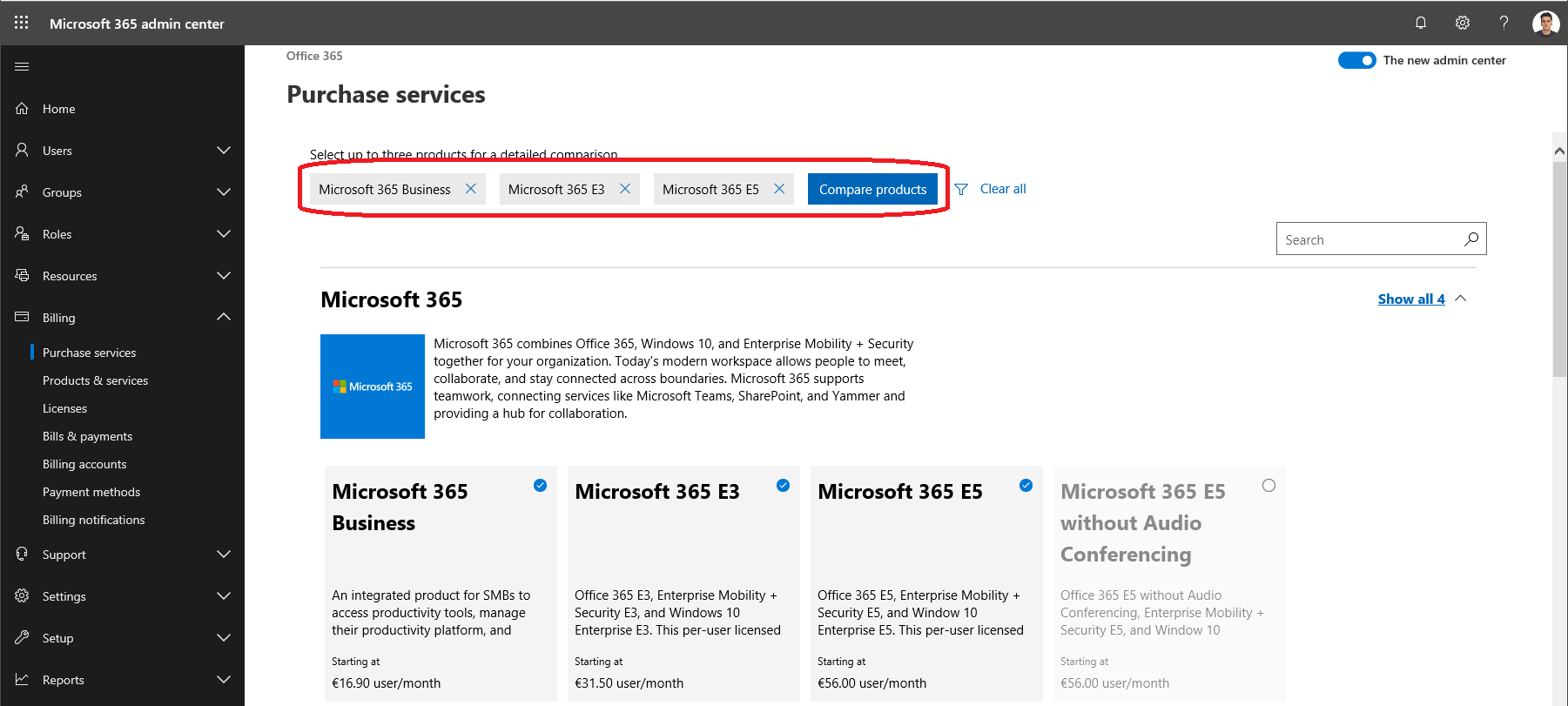Open the account profile picture

click(1545, 24)
